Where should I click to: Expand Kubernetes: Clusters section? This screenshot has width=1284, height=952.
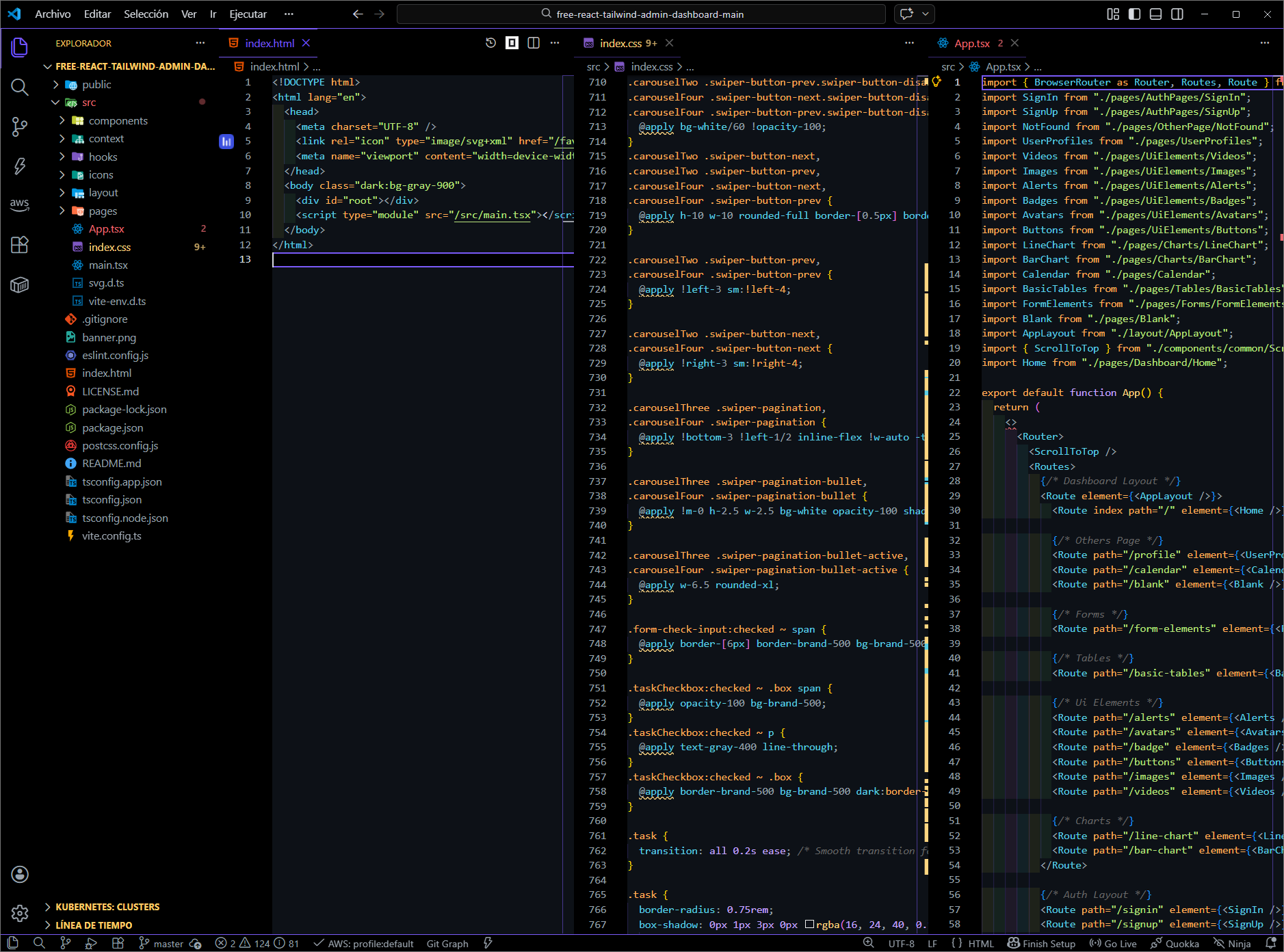click(x=107, y=907)
